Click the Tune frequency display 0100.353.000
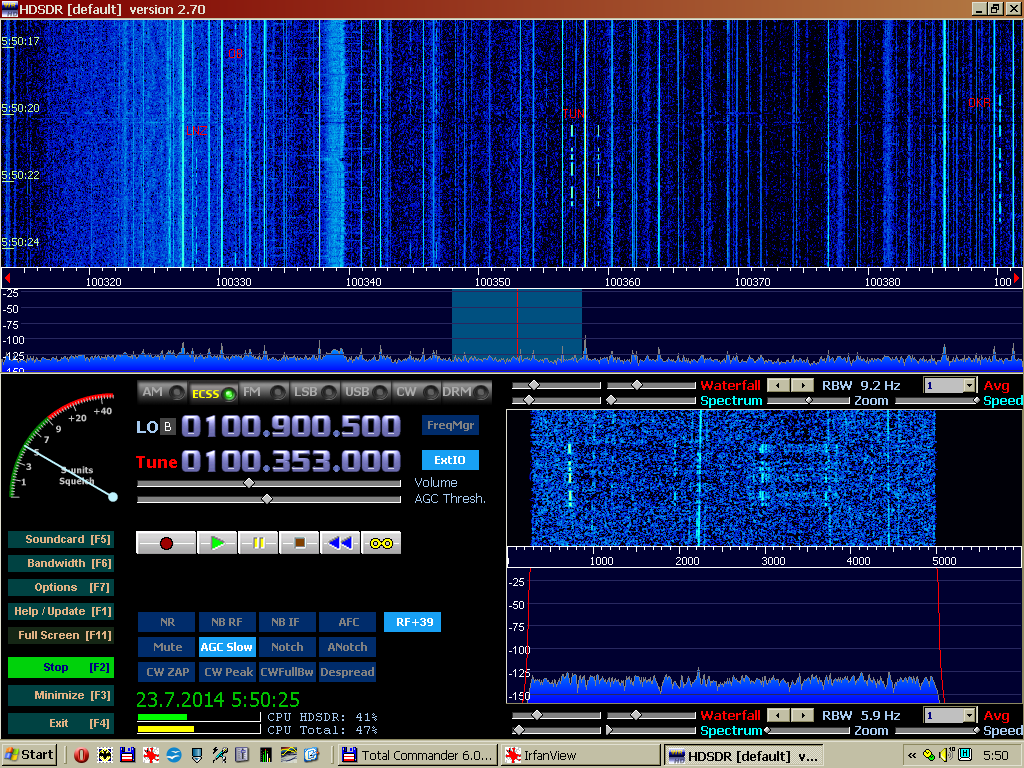This screenshot has height=768, width=1024. 291,461
